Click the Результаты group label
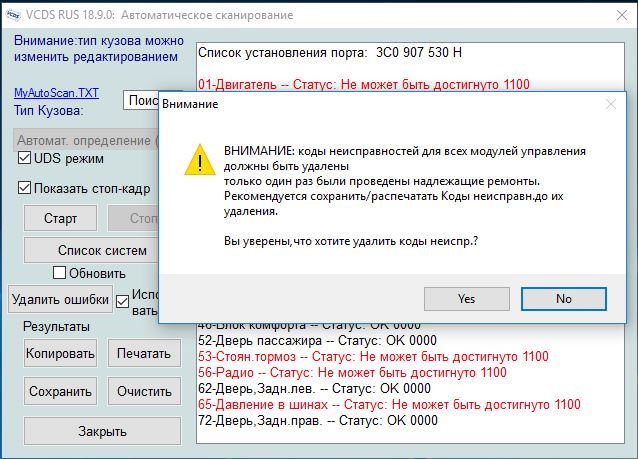The width and height of the screenshot is (638, 459). [56, 326]
